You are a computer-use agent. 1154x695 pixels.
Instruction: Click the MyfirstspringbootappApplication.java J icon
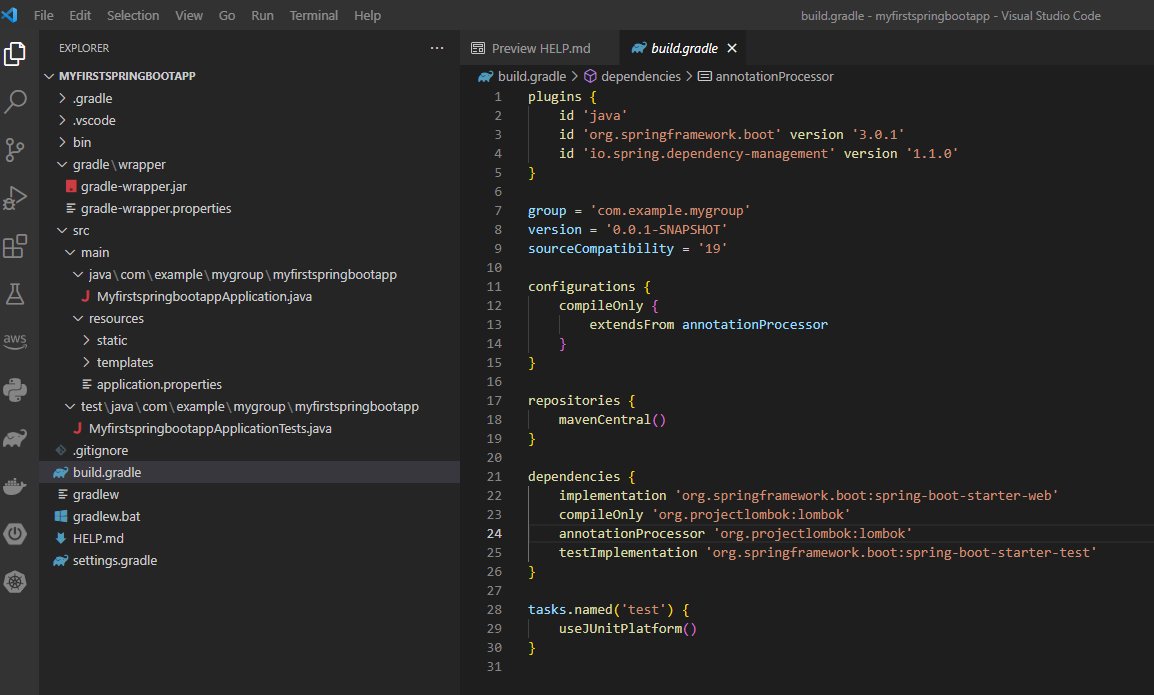pos(86,296)
